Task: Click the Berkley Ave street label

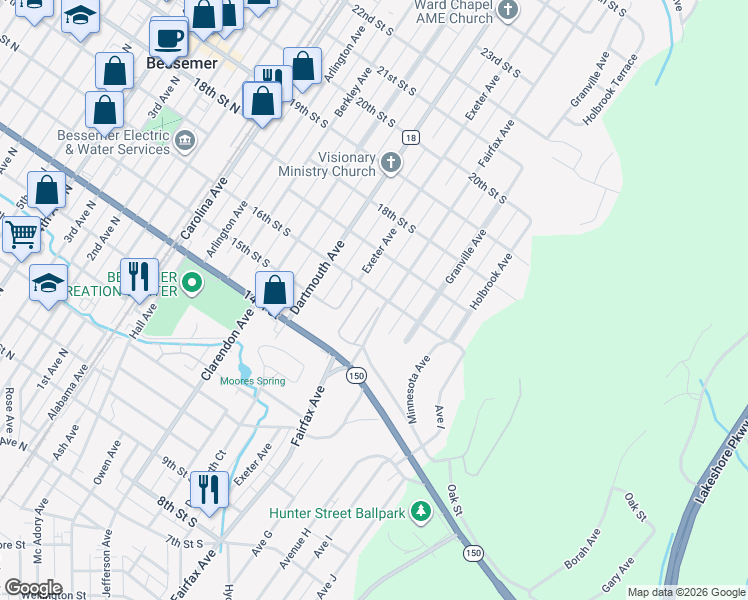Action: tap(353, 93)
